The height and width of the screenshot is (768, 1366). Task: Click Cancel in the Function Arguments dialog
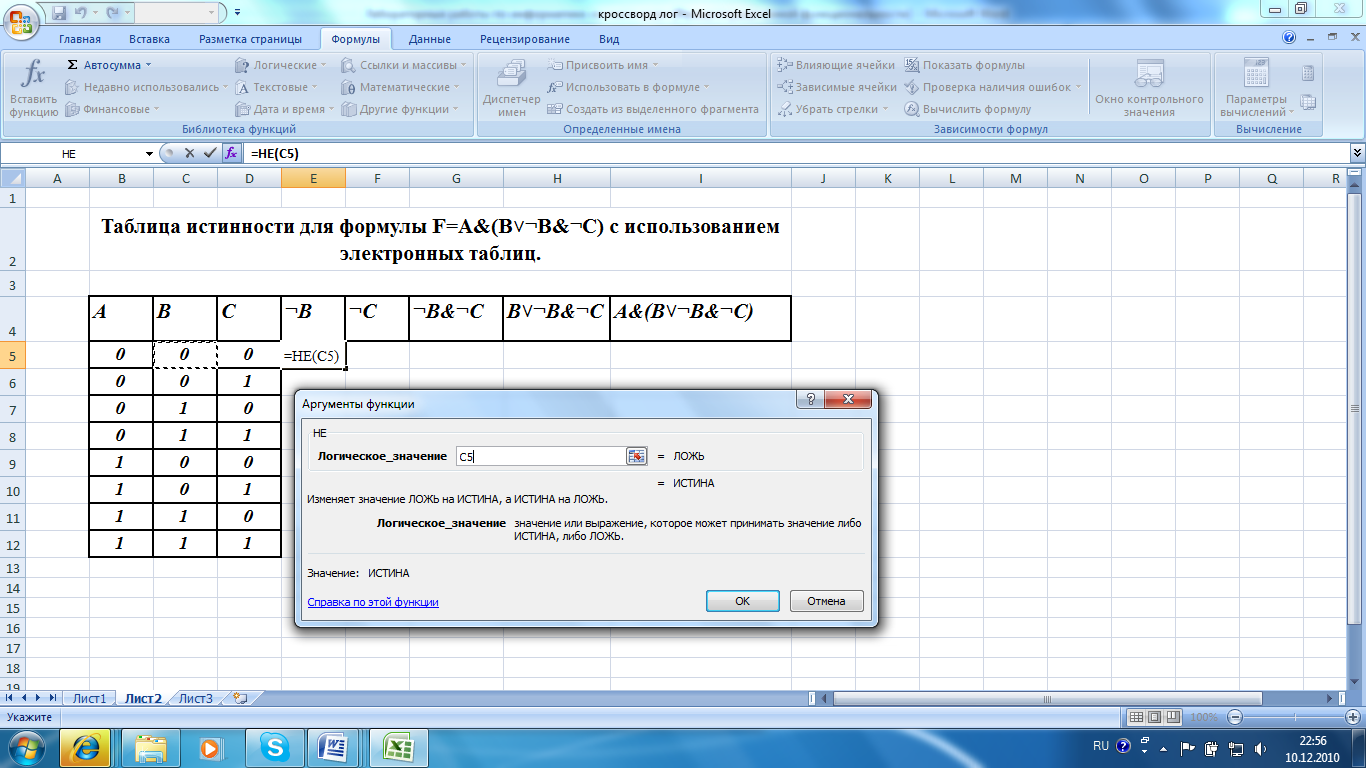tap(827, 601)
